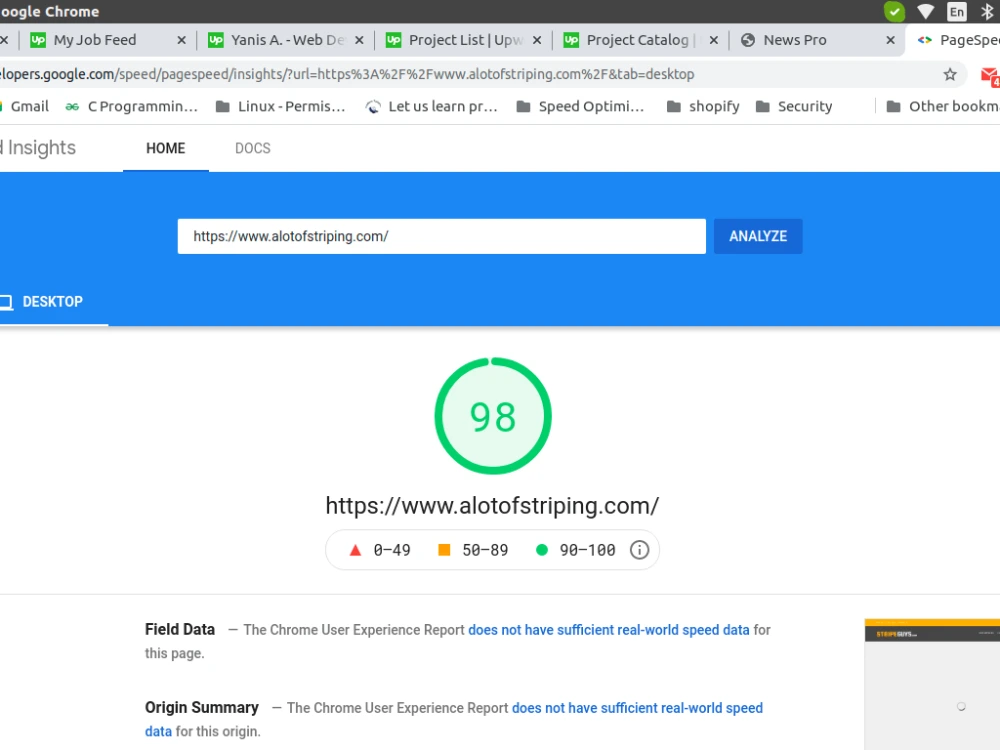1000x750 pixels.
Task: Click the PageSpeed favicon on the active tab
Action: click(925, 40)
